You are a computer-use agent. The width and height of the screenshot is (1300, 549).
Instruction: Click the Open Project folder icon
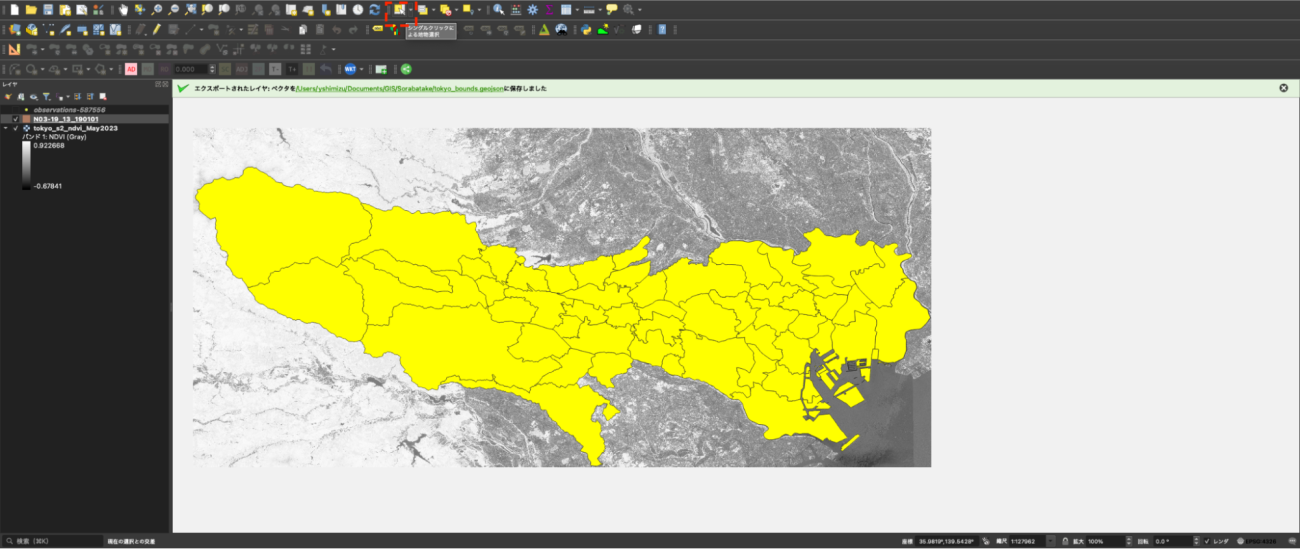coord(31,9)
